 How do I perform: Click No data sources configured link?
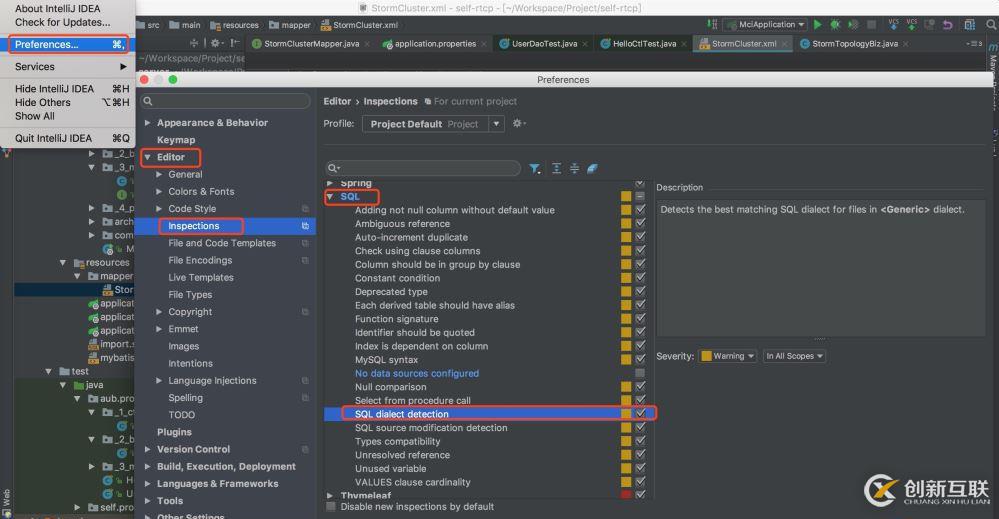click(416, 373)
